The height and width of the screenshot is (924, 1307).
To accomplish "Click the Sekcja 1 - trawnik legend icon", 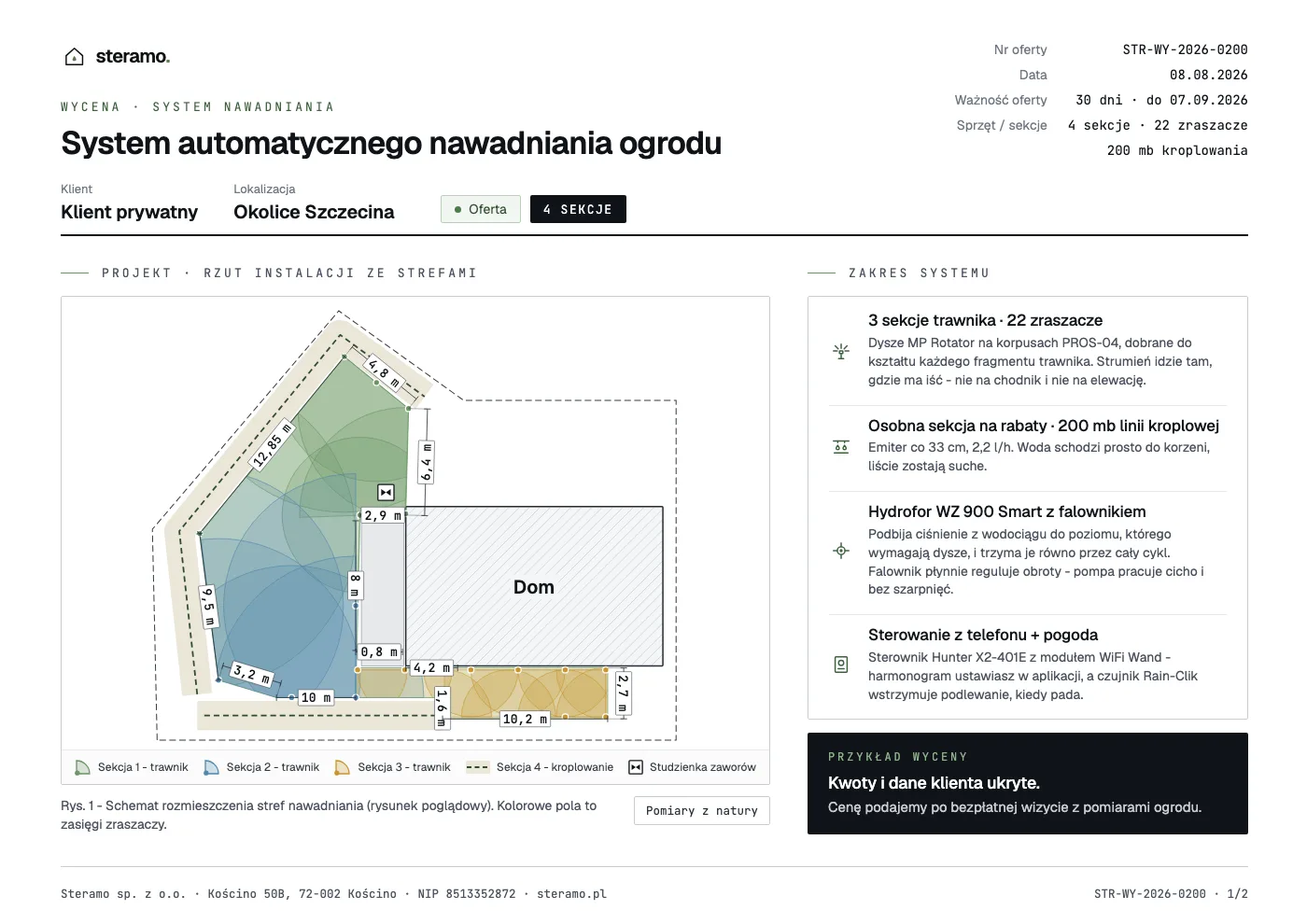I will pyautogui.click(x=82, y=767).
